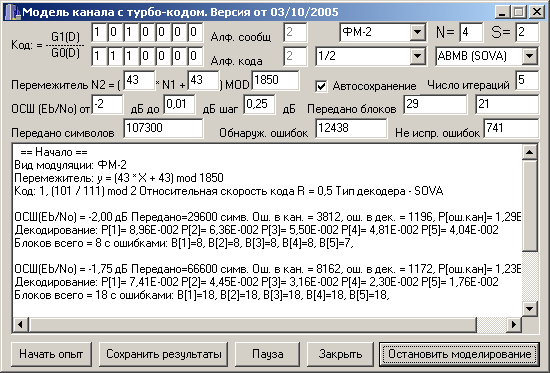Screen dimensions: 550x373
Task: Click the ОСШ end value 0,01 field
Action: pos(180,104)
